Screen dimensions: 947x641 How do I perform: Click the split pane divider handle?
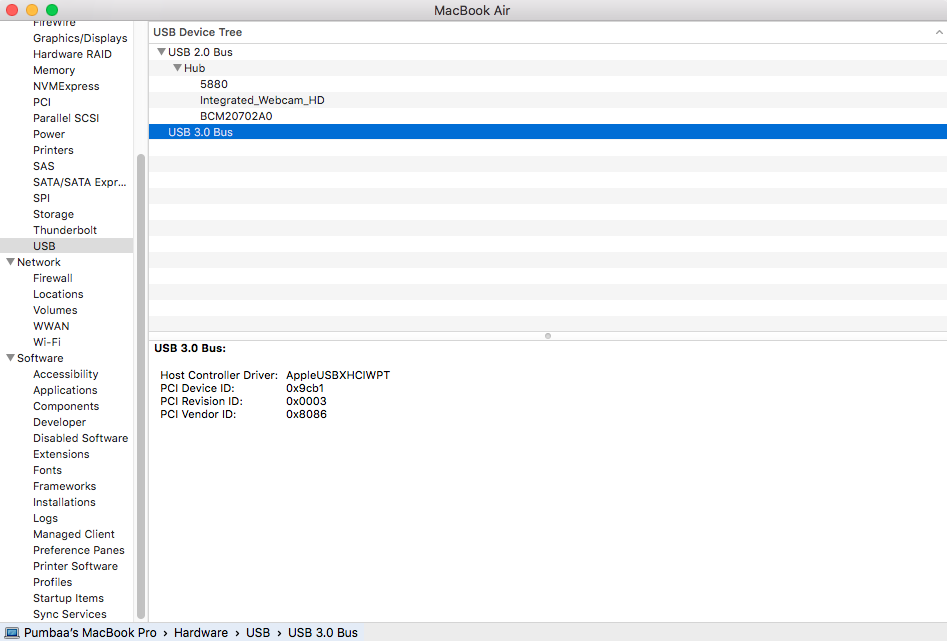tap(548, 336)
